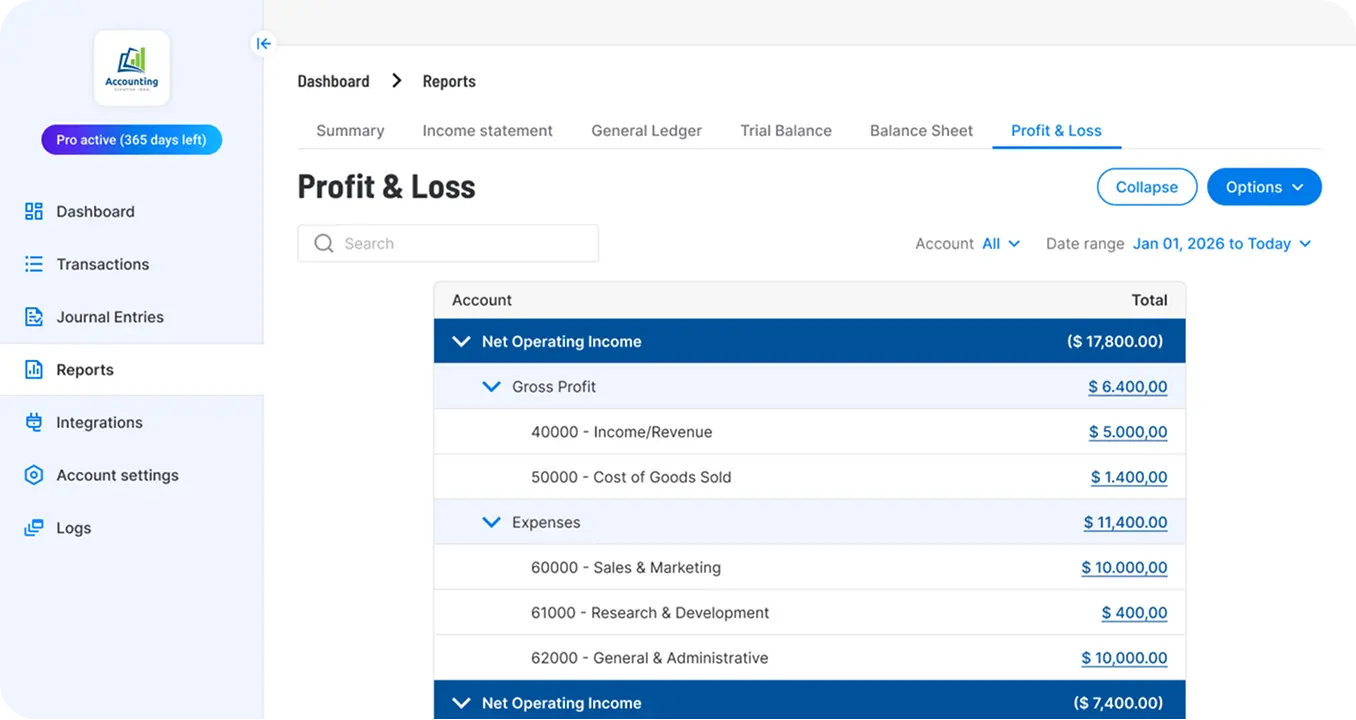Collapse the sidebar with the arrow icon
The image size is (1356, 720).
tap(263, 44)
